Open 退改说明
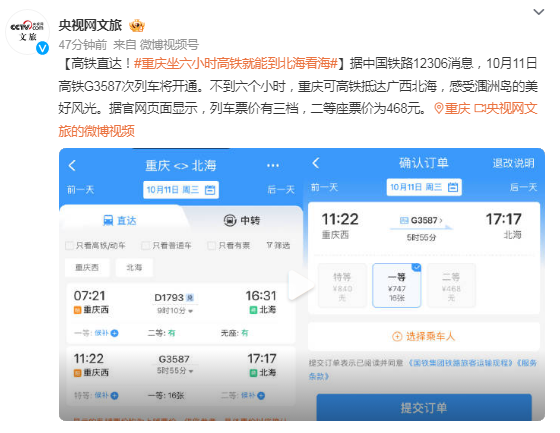560x433 pixels. point(514,163)
